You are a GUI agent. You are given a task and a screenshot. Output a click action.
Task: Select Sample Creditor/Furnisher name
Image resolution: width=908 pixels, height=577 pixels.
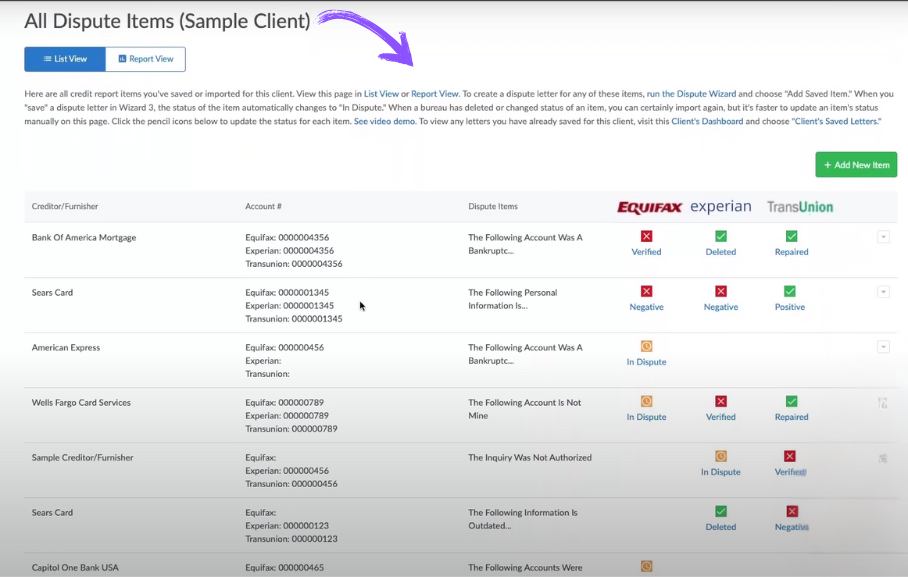point(82,458)
